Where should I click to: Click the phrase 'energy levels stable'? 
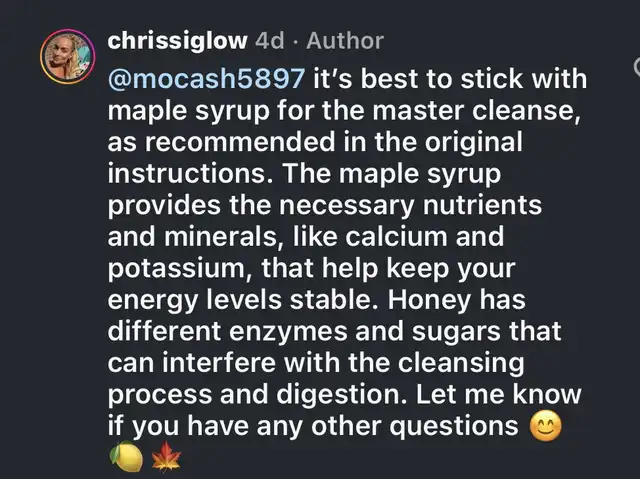pyautogui.click(x=244, y=301)
